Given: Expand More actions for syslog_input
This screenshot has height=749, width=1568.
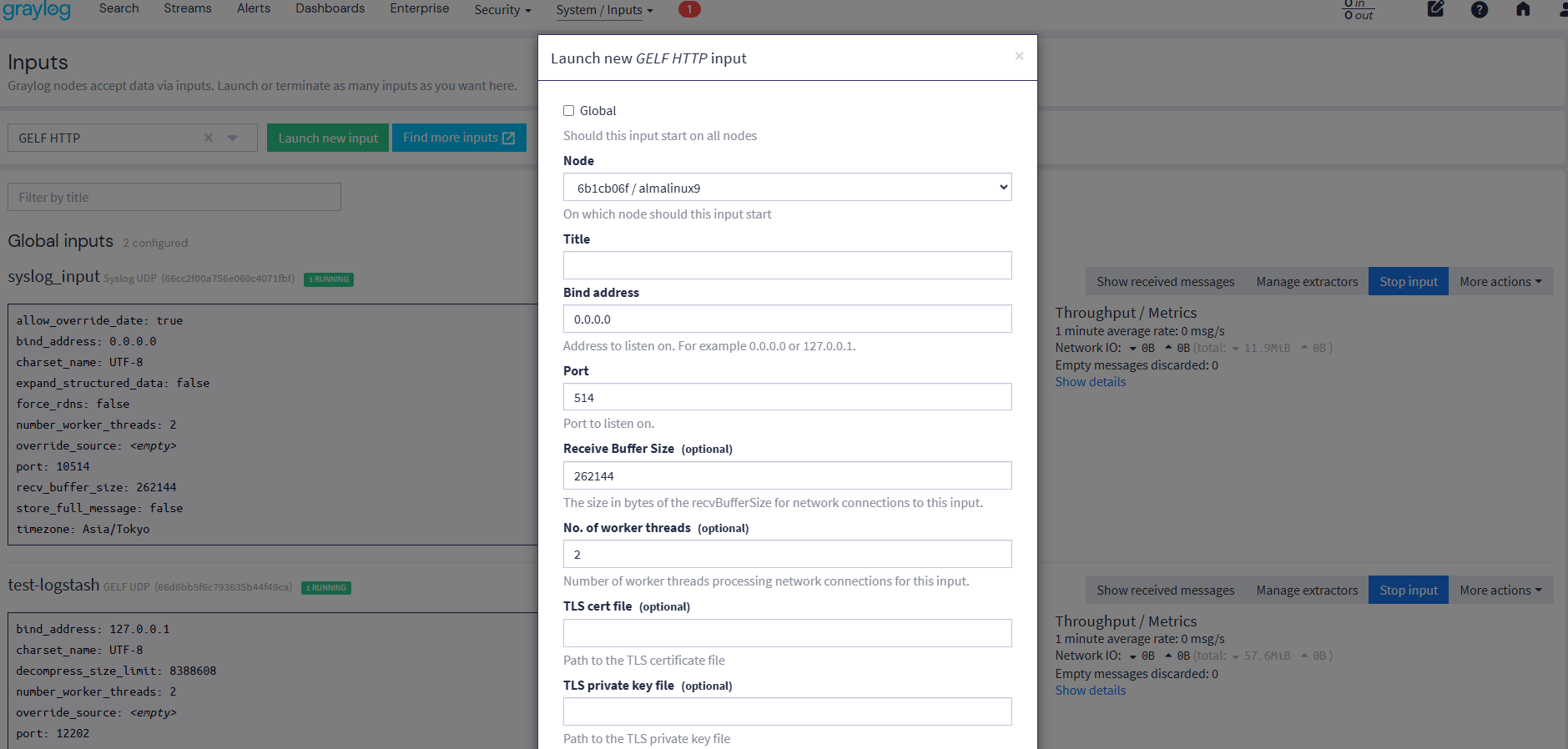Looking at the screenshot, I should (1500, 282).
